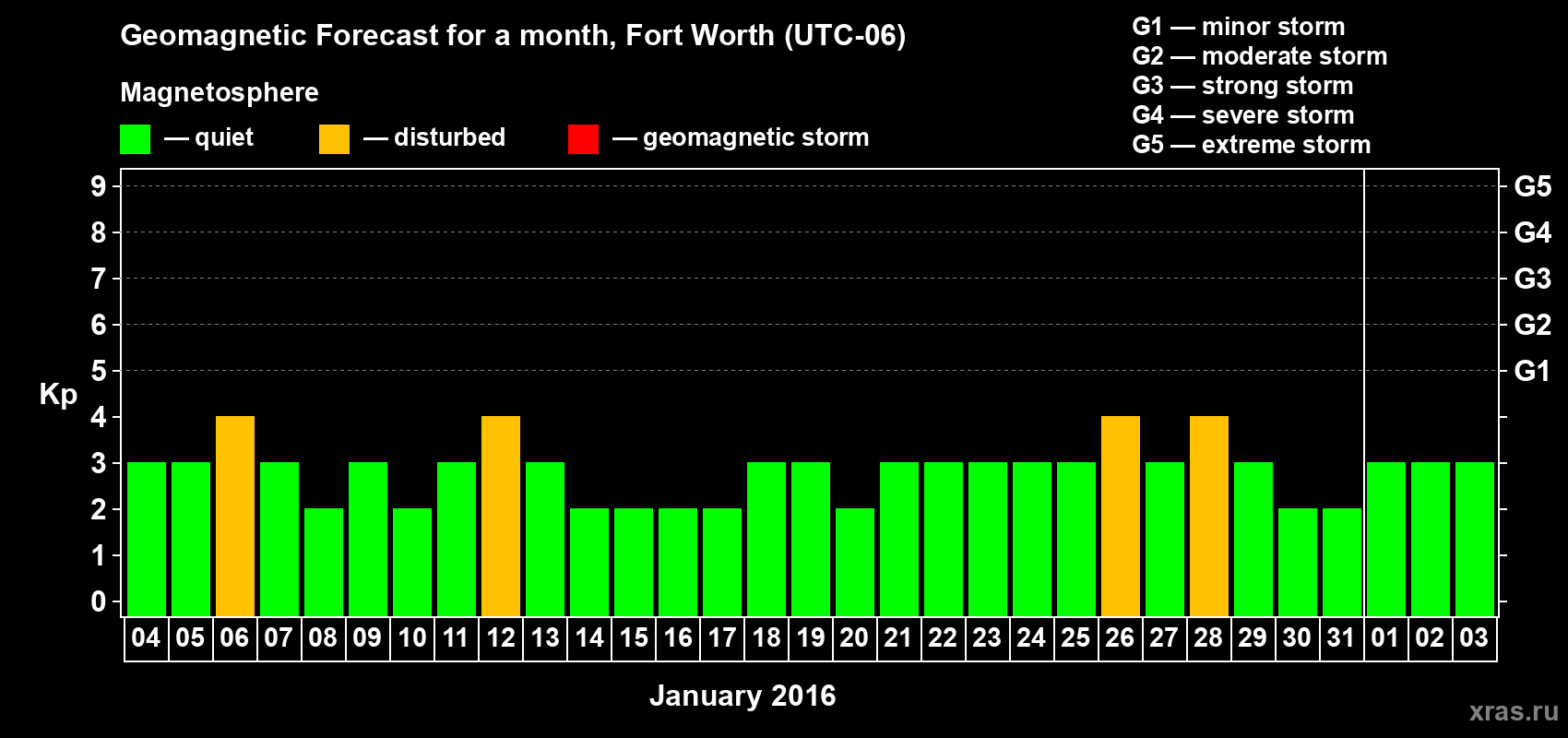1568x738 pixels.
Task: Click date label 24 on the axis
Action: [1031, 638]
